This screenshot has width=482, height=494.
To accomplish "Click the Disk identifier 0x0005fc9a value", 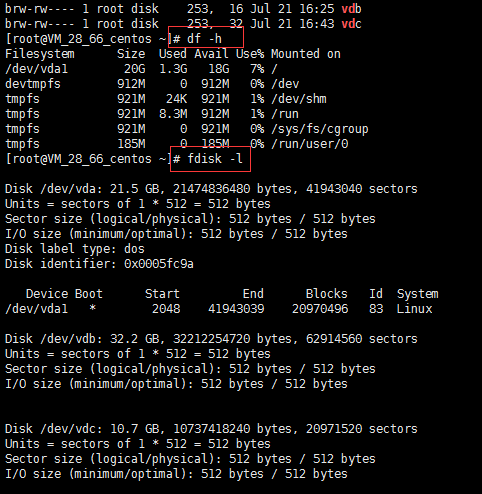I will (159, 264).
